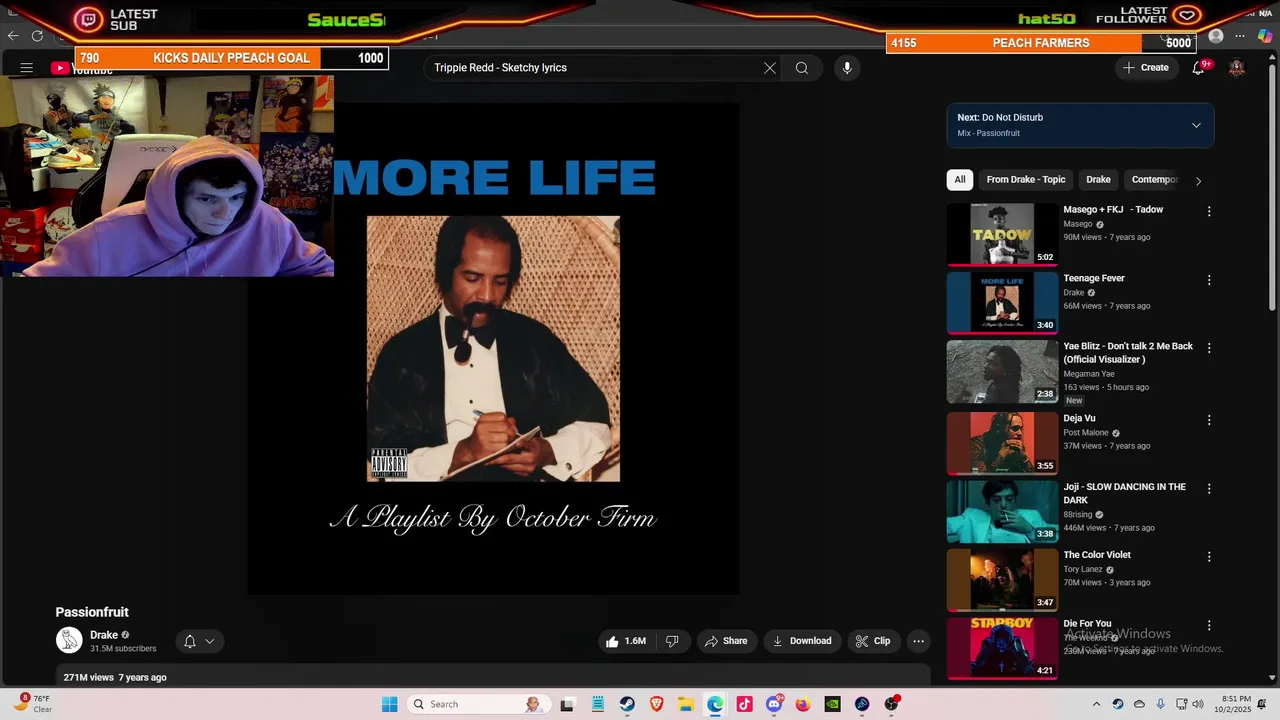Open File Explorer from the taskbar
This screenshot has height=720, width=1280.
[686, 704]
